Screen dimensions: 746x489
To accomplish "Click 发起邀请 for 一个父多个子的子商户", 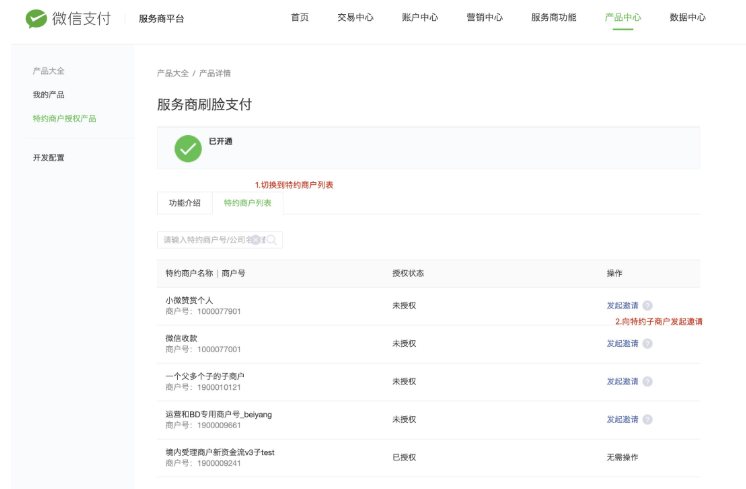I will [622, 381].
